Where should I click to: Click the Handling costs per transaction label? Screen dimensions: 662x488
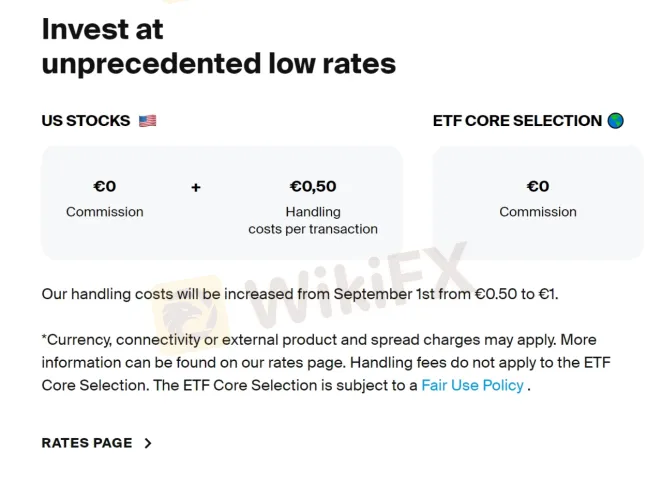(313, 220)
